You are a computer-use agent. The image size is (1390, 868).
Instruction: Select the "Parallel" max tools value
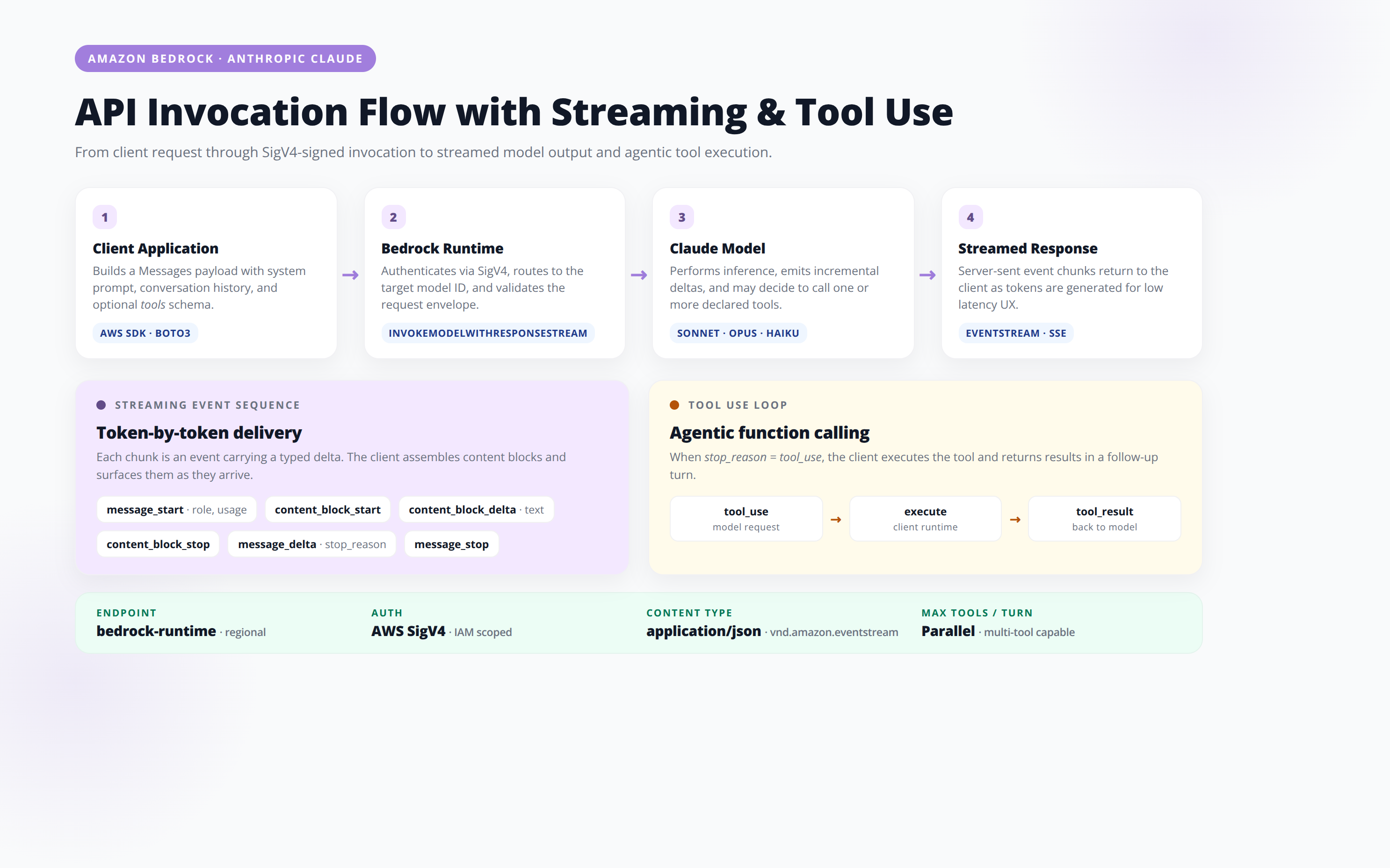948,631
